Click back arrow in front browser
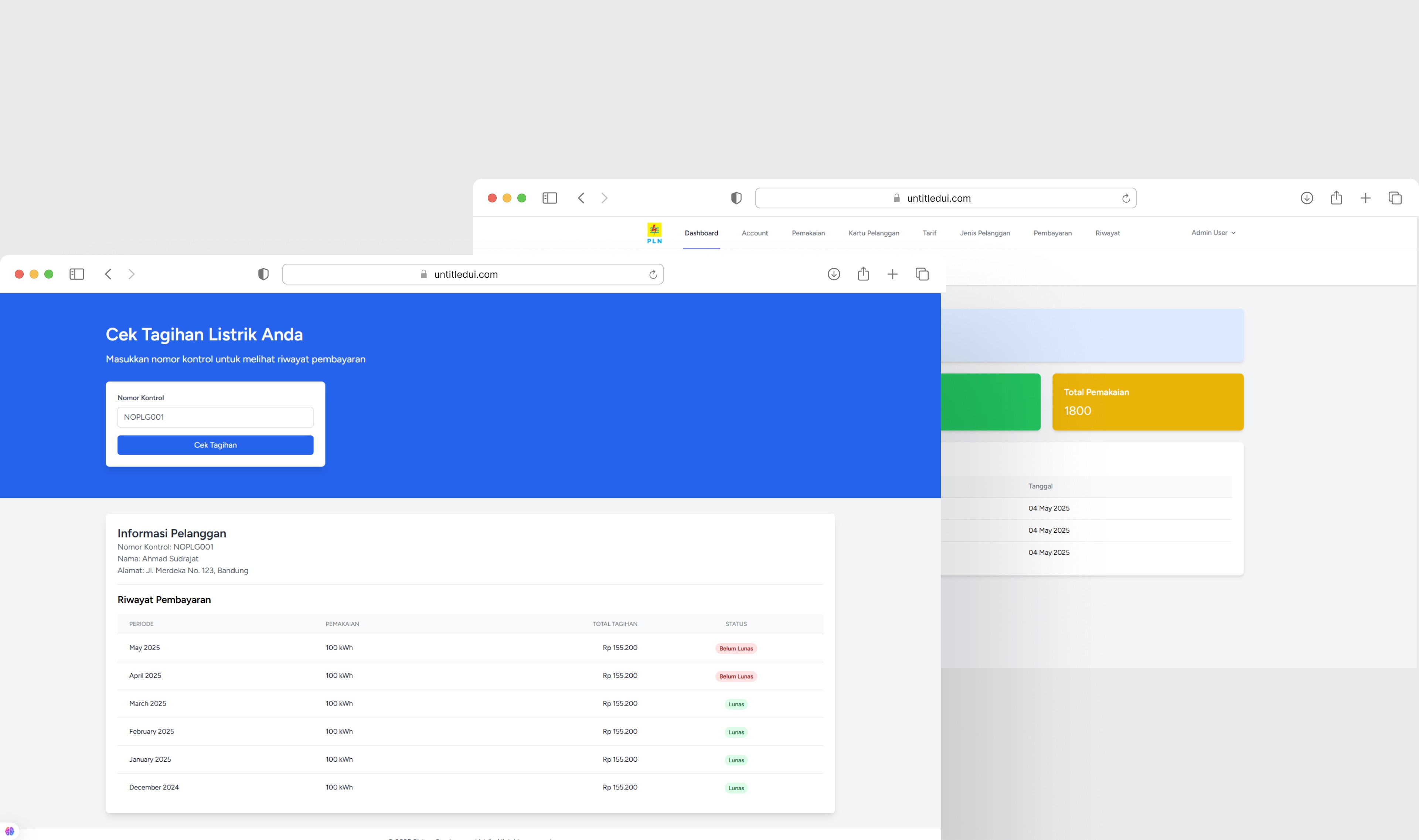Viewport: 1419px width, 840px height. [108, 274]
